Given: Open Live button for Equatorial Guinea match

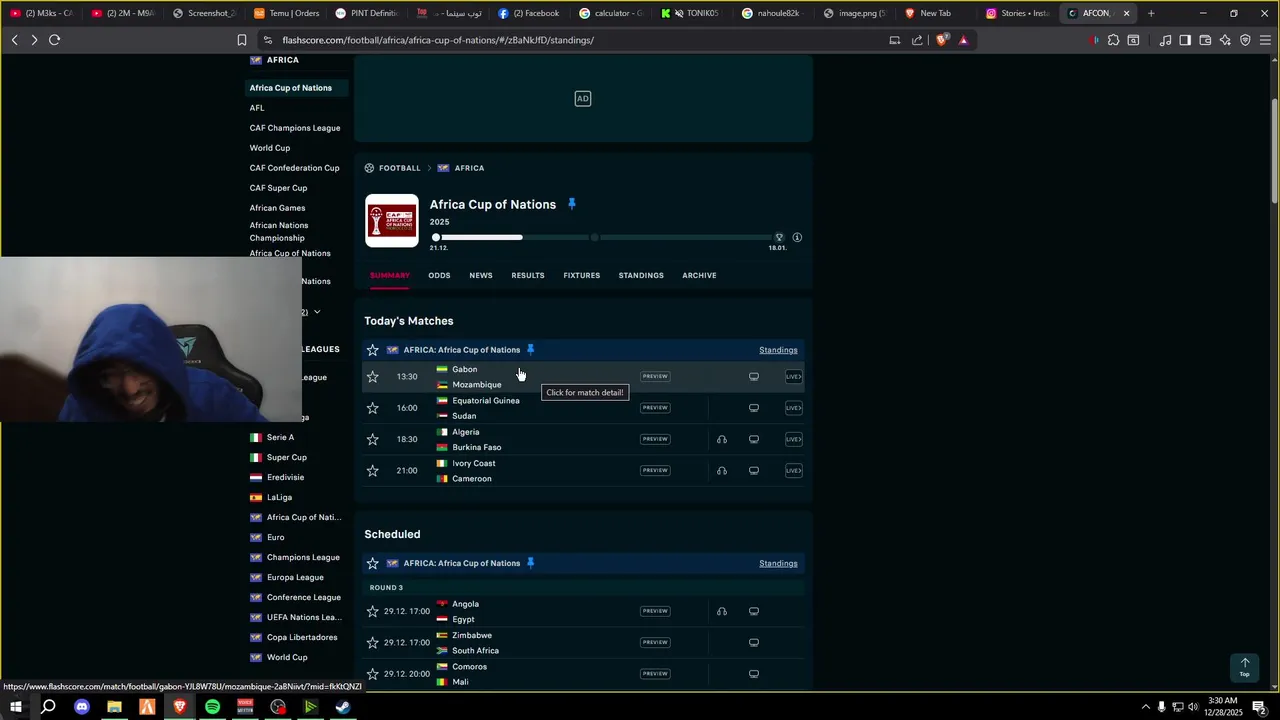Looking at the screenshot, I should [793, 408].
